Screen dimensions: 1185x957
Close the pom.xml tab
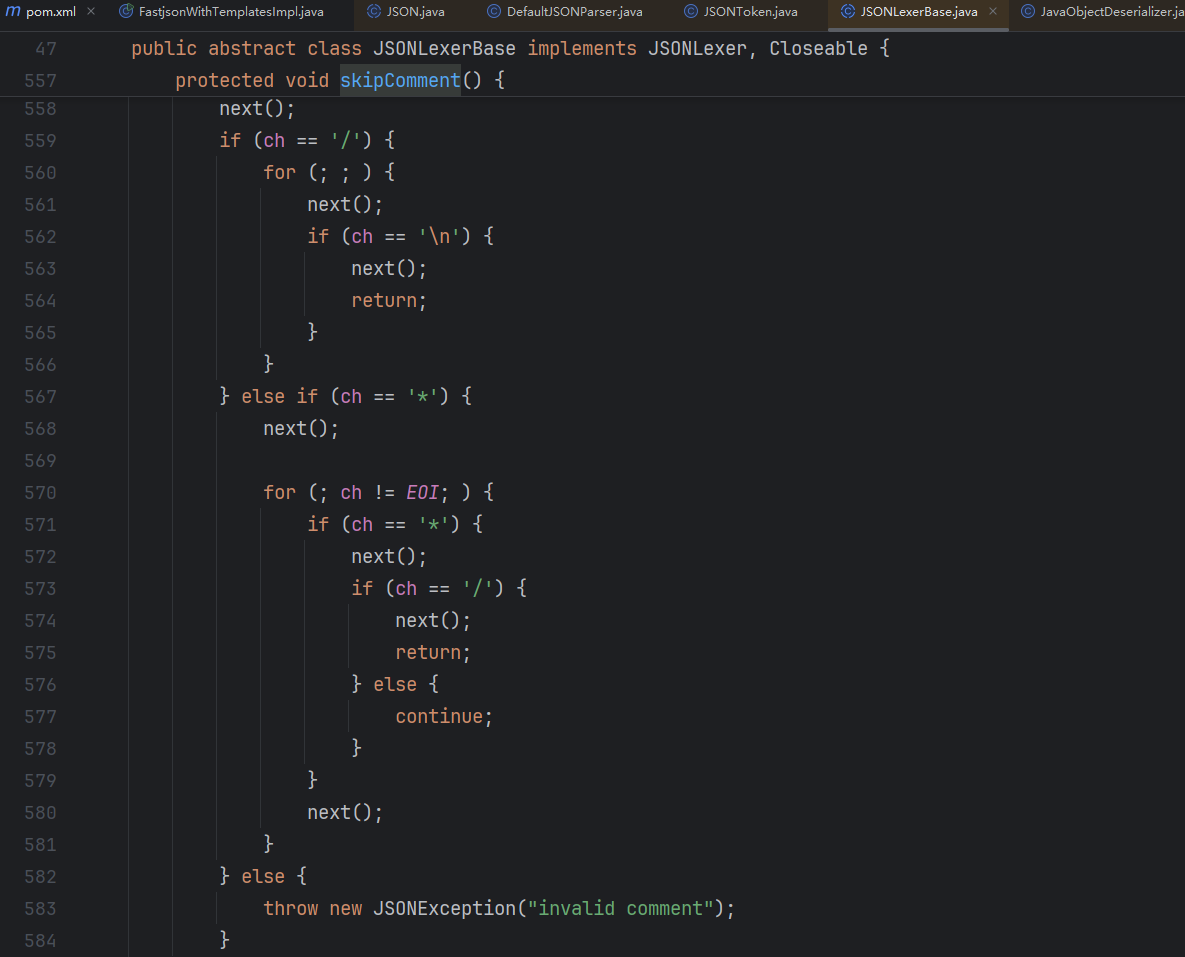[x=91, y=12]
